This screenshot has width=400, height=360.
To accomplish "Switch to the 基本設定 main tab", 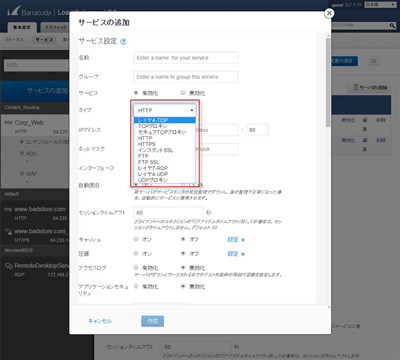I will pyautogui.click(x=22, y=27).
